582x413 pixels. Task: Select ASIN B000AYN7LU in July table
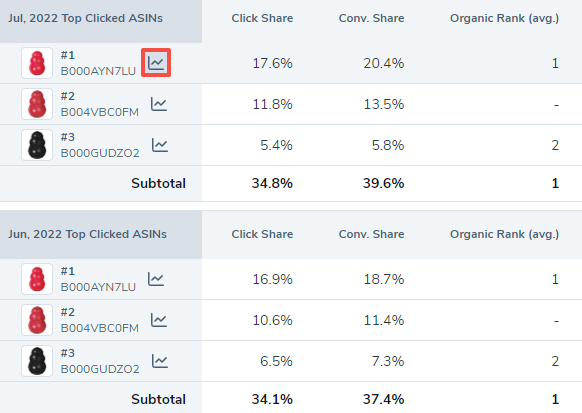[98, 71]
